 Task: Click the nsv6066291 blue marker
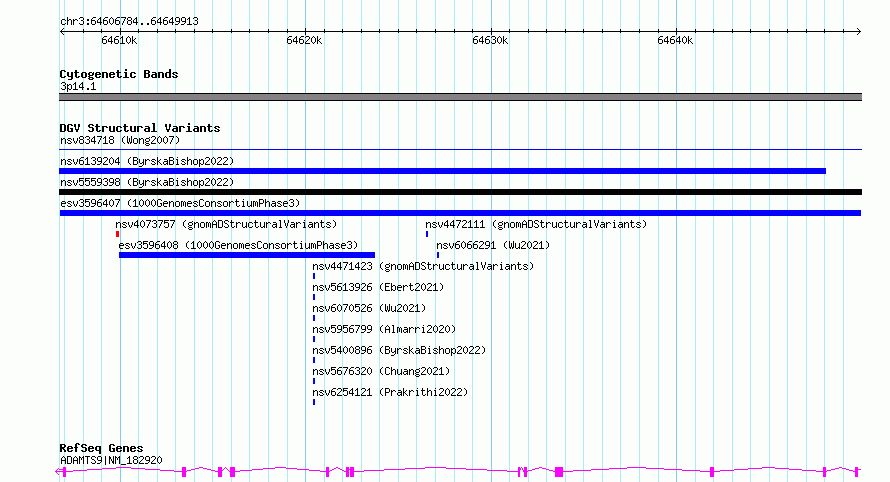point(438,255)
